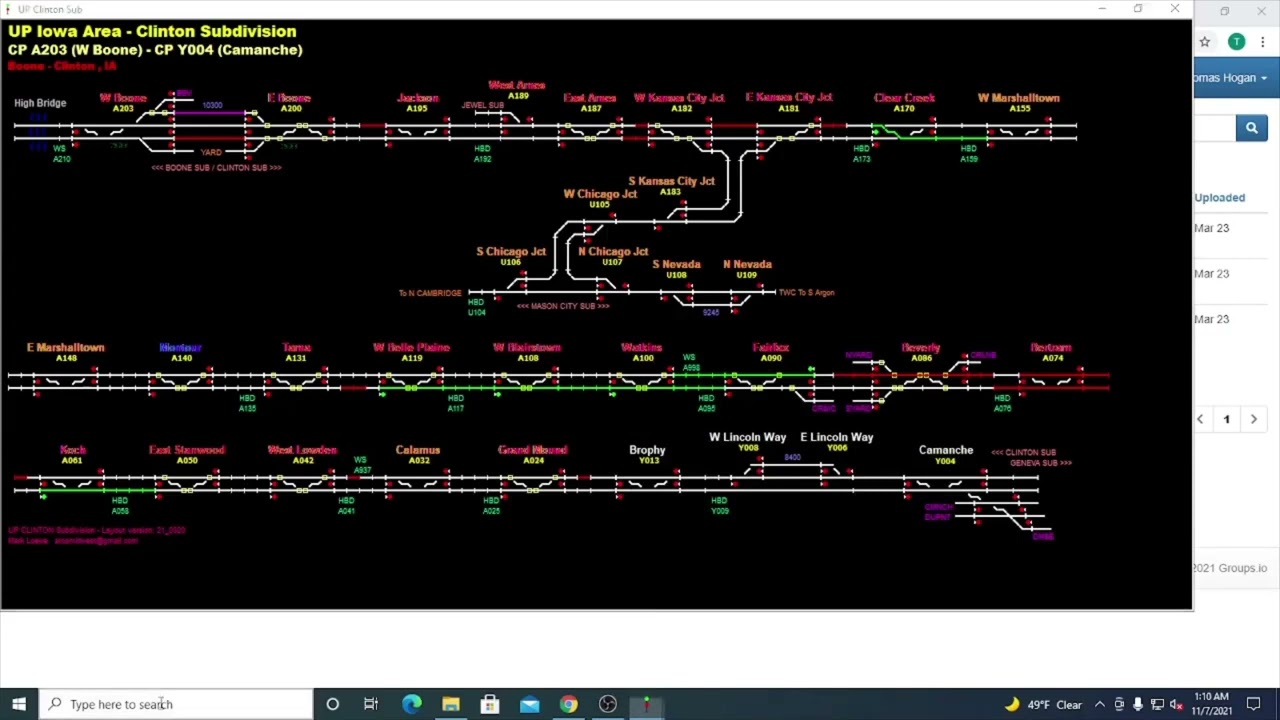
Task: Select the Fairfax A090 label
Action: [x=771, y=352]
